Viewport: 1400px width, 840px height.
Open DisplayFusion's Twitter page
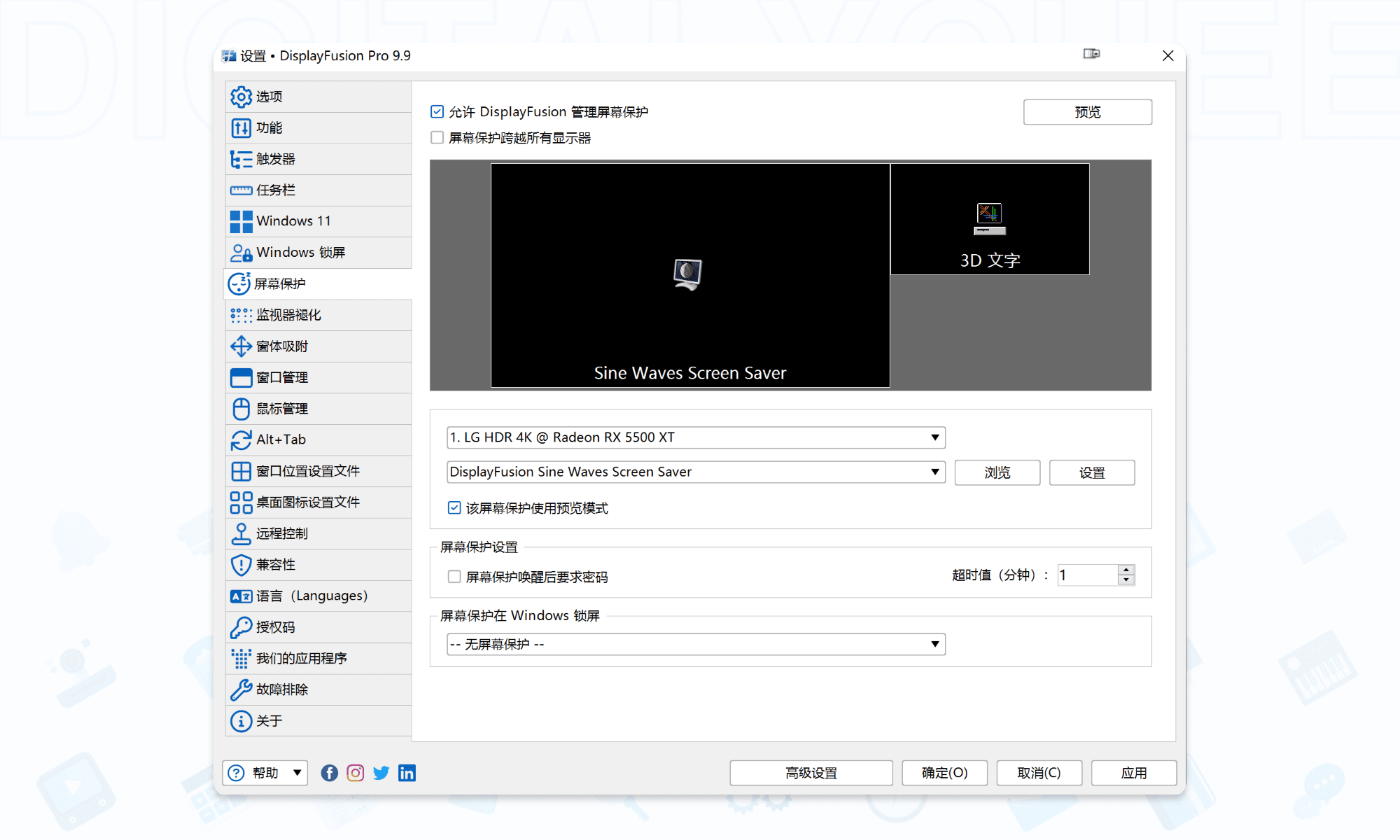pos(381,773)
